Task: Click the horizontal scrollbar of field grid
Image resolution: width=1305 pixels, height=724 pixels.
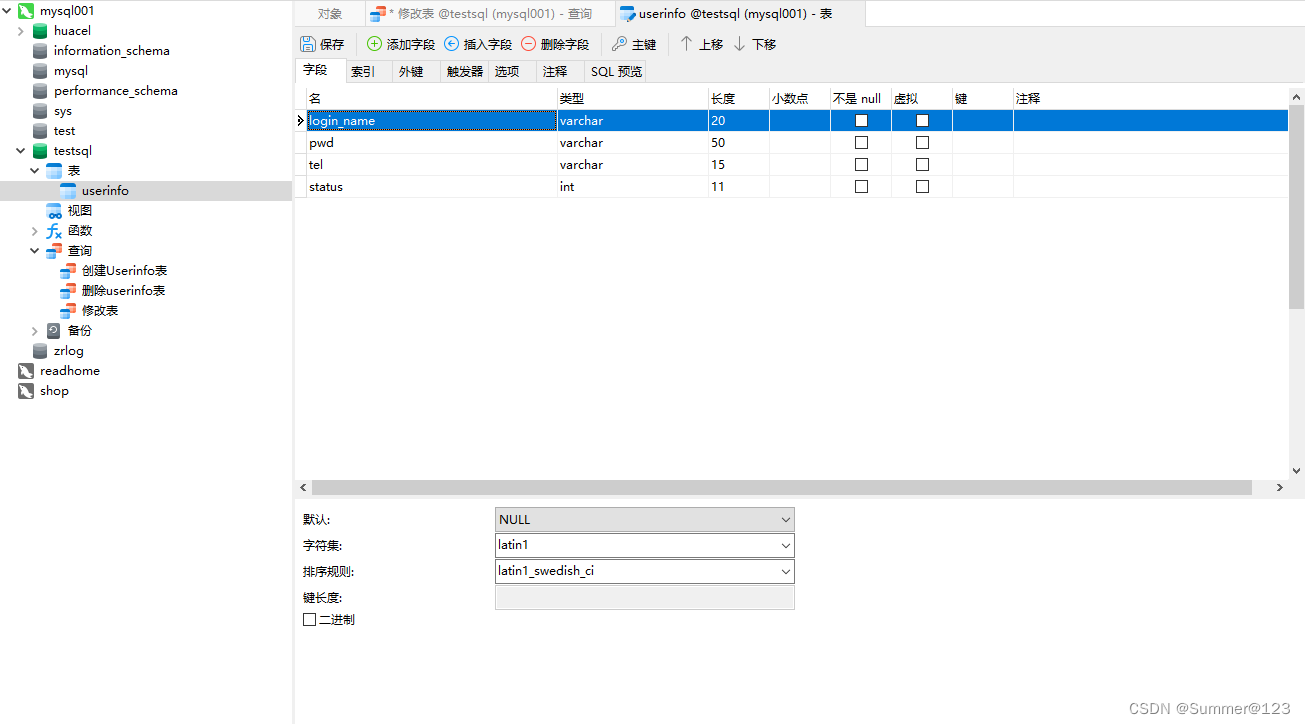Action: [x=781, y=488]
